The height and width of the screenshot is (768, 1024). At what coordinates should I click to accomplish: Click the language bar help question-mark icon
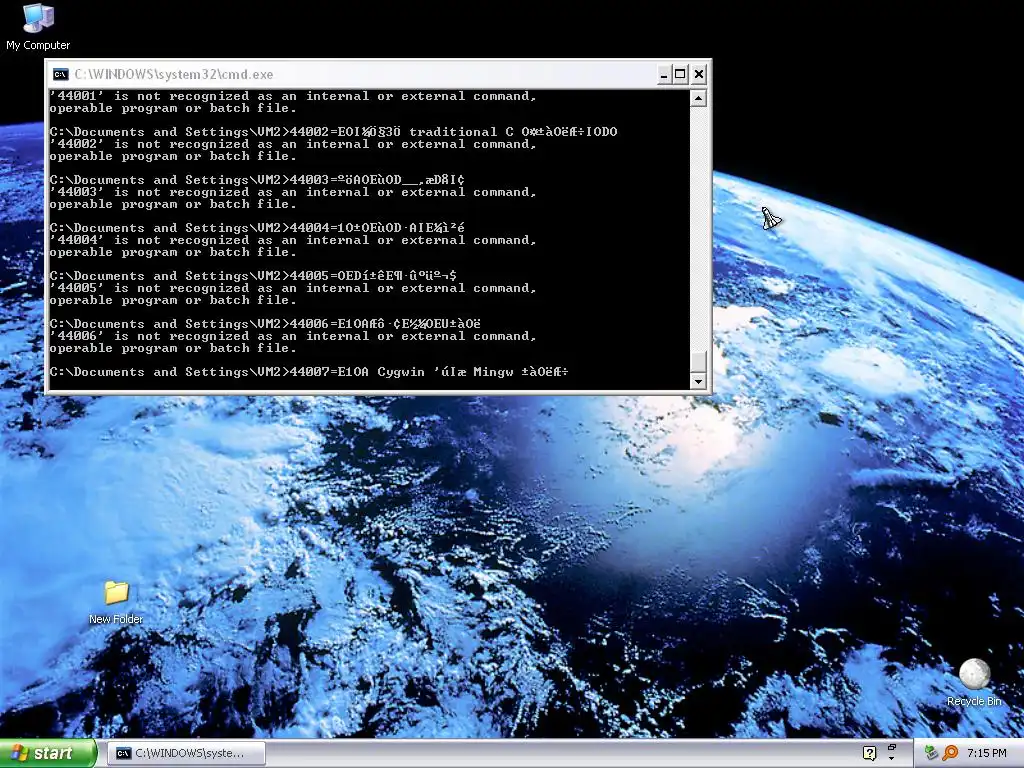(869, 753)
